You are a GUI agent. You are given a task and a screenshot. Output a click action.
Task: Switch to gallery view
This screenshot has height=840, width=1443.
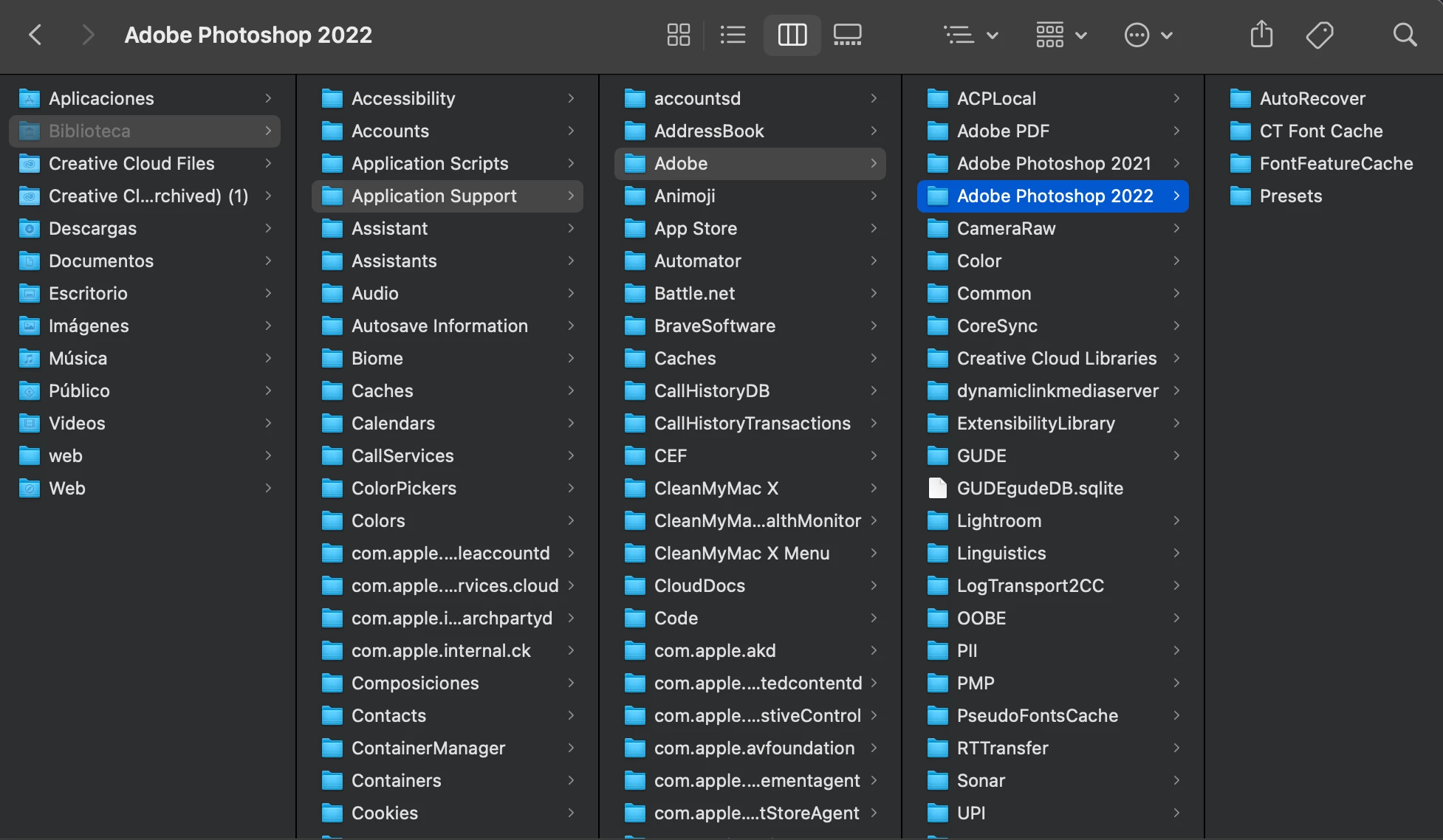pos(847,35)
